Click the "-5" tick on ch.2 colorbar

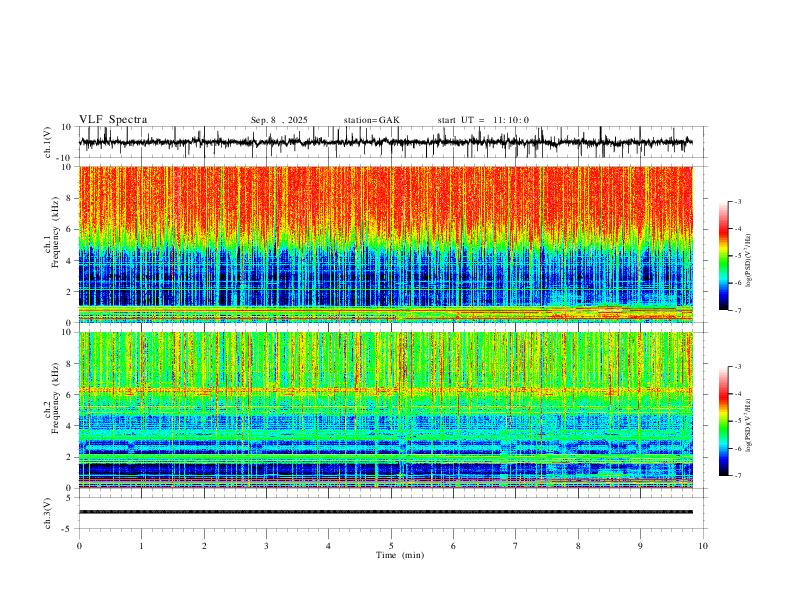(737, 421)
